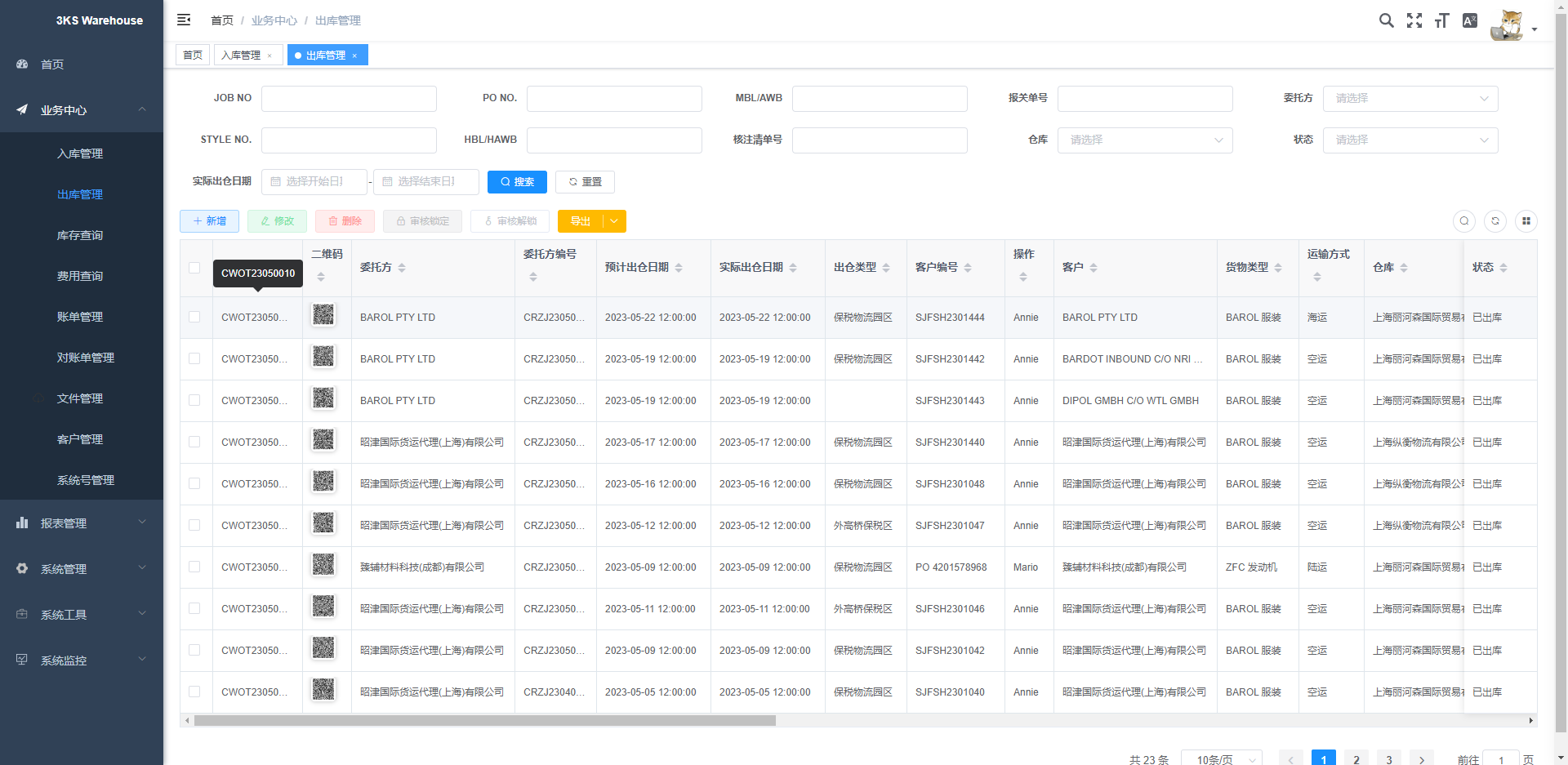Open column display settings grid icon

tap(1526, 220)
